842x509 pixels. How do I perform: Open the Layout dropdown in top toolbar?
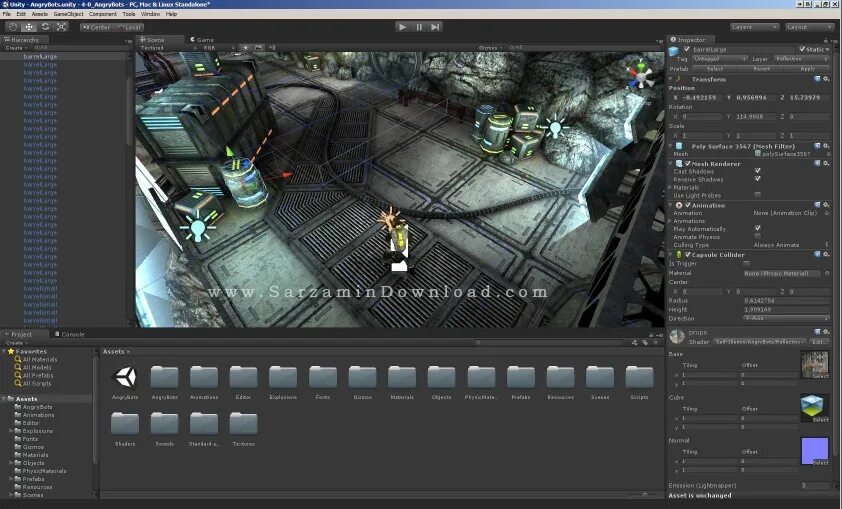(x=809, y=27)
